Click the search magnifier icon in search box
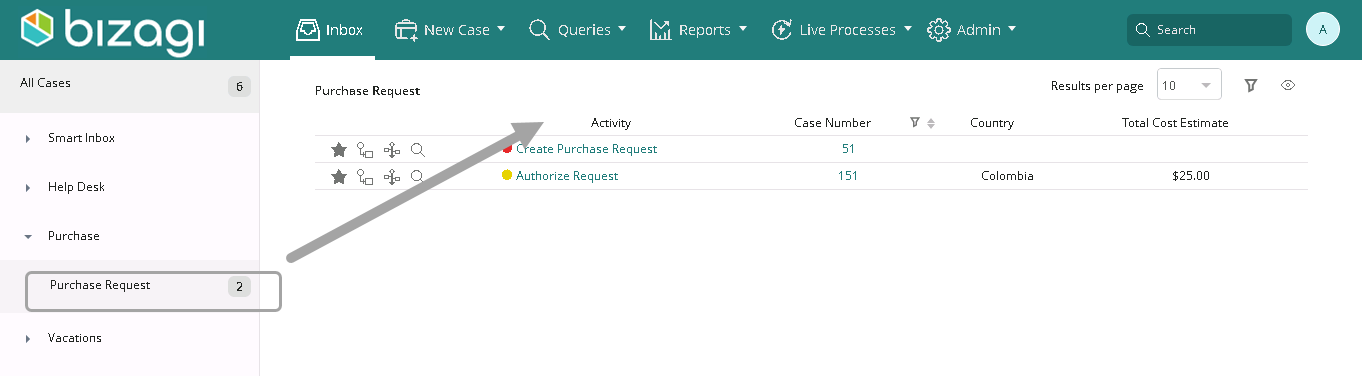The image size is (1362, 376). click(x=1144, y=30)
